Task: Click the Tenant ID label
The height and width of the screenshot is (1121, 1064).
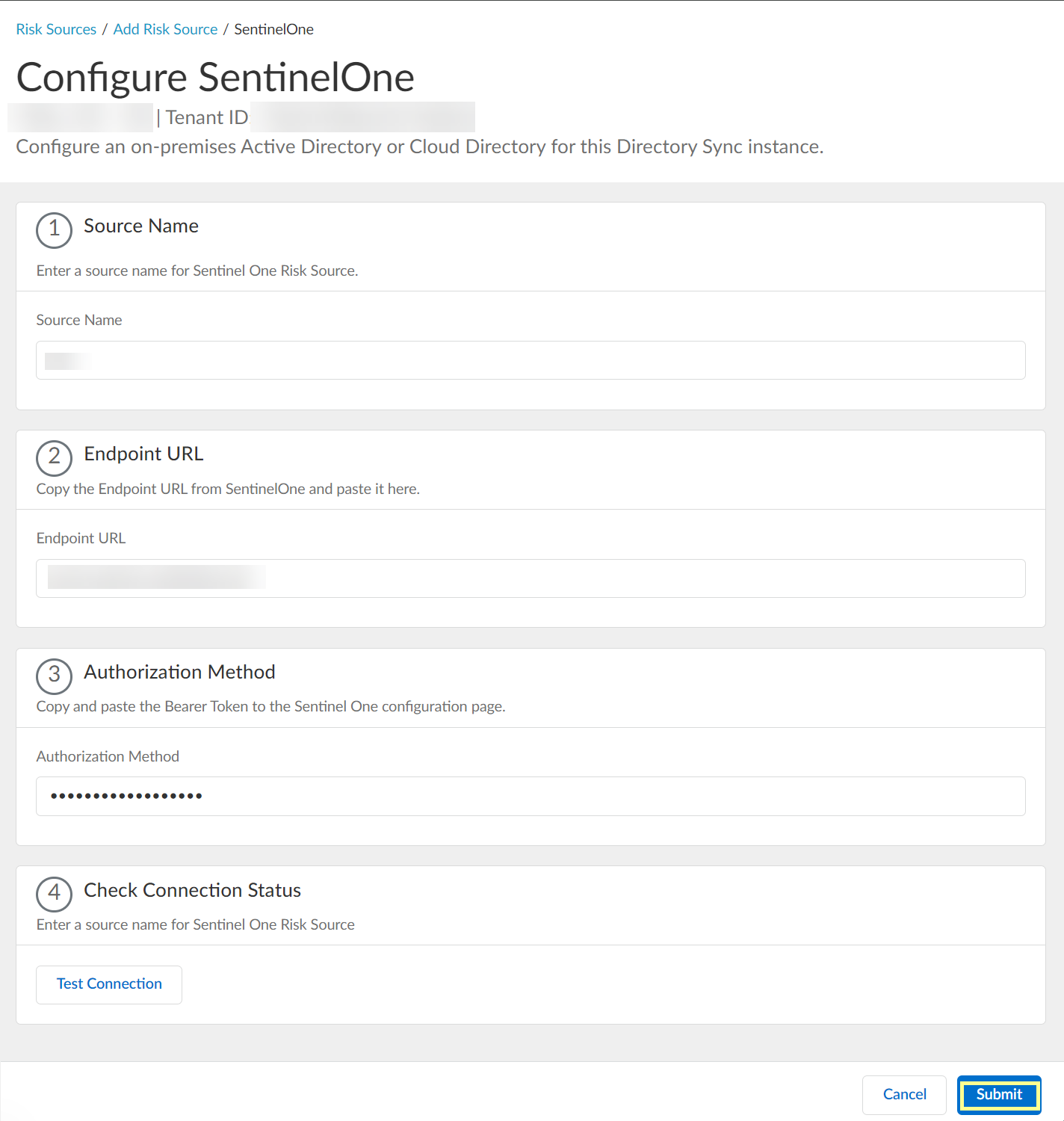Action: coord(206,118)
